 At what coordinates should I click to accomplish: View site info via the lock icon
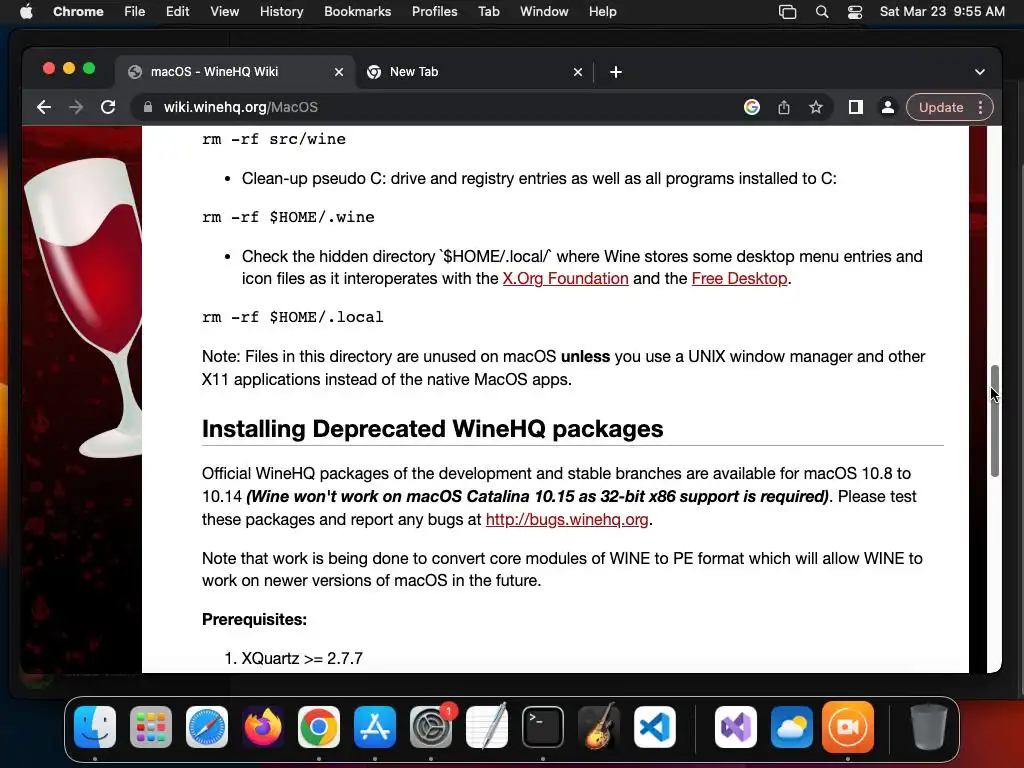(148, 107)
